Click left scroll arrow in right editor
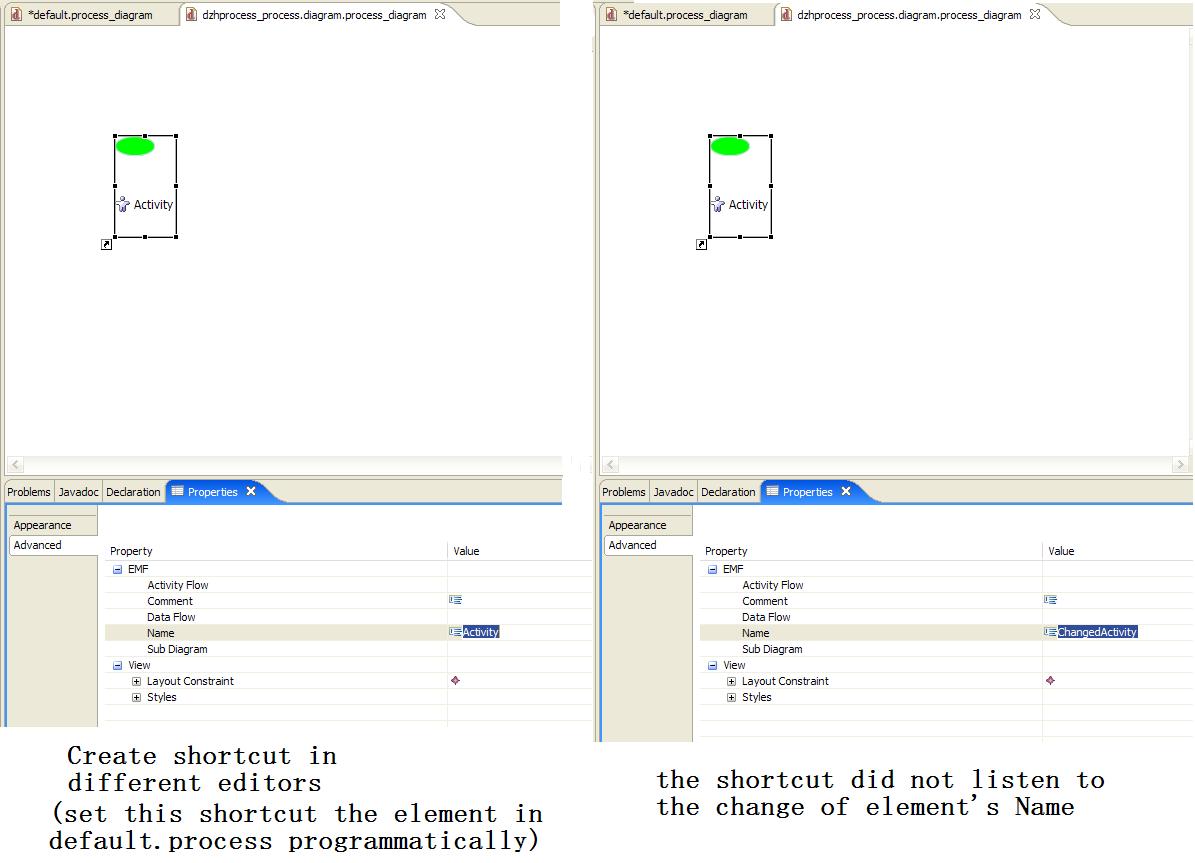 610,464
